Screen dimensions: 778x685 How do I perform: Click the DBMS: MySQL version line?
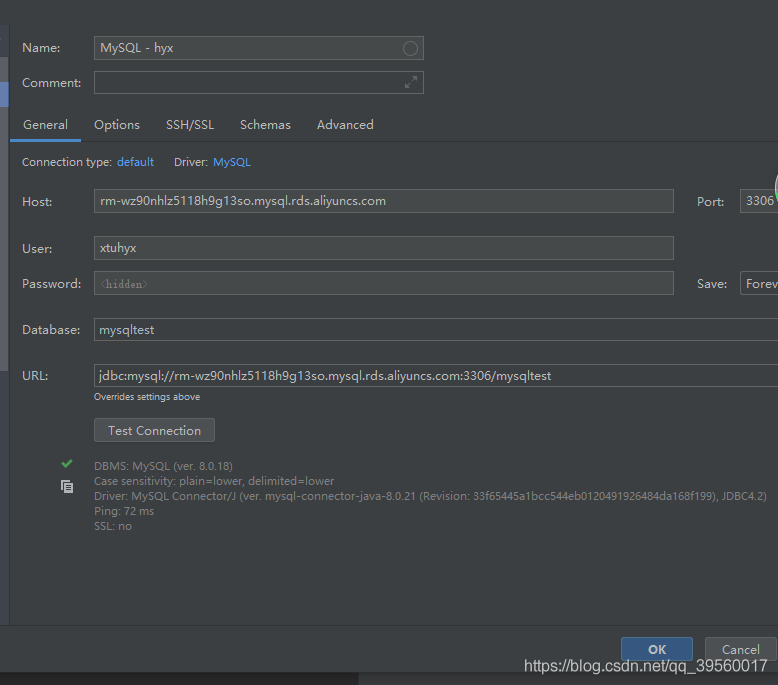[163, 466]
